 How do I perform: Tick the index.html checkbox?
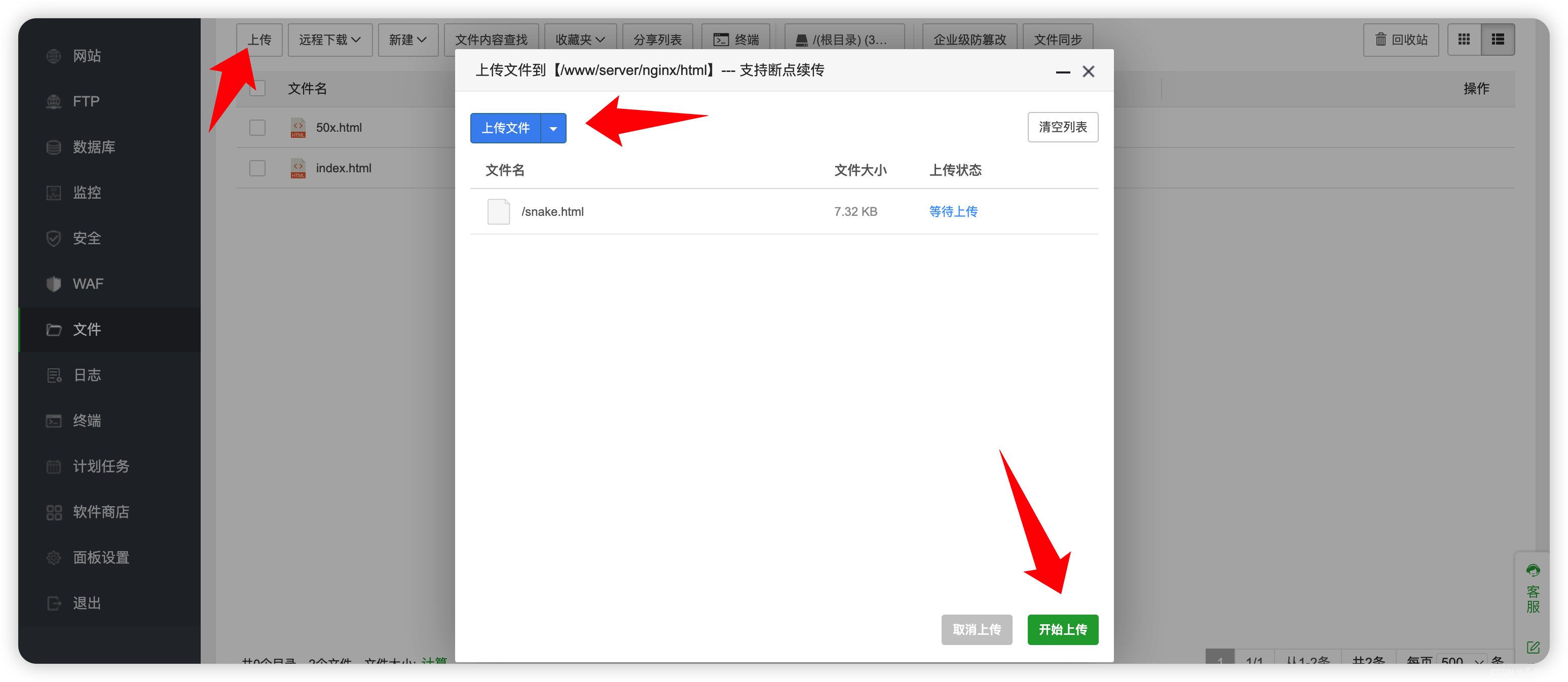coord(257,169)
